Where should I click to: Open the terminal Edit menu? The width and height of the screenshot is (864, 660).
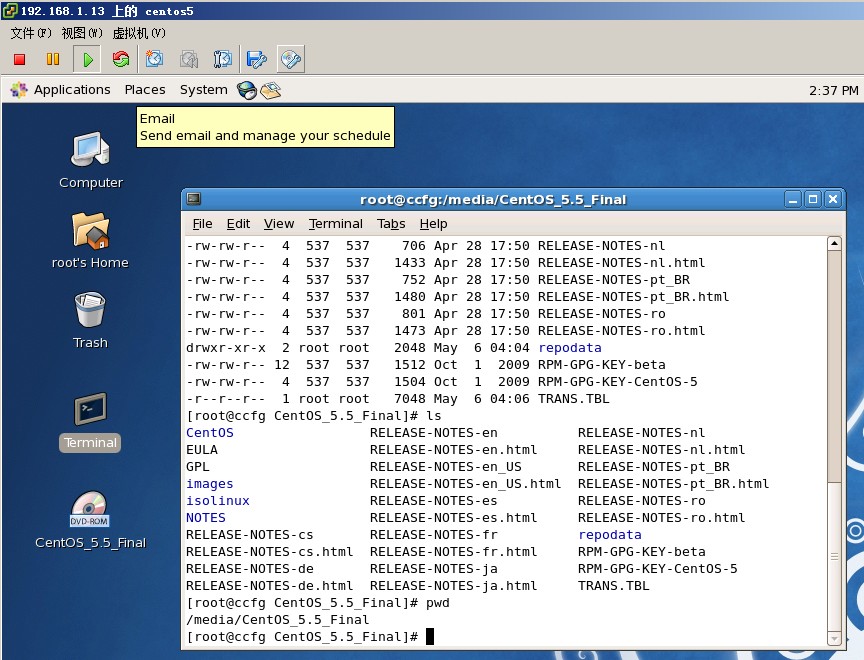(238, 224)
